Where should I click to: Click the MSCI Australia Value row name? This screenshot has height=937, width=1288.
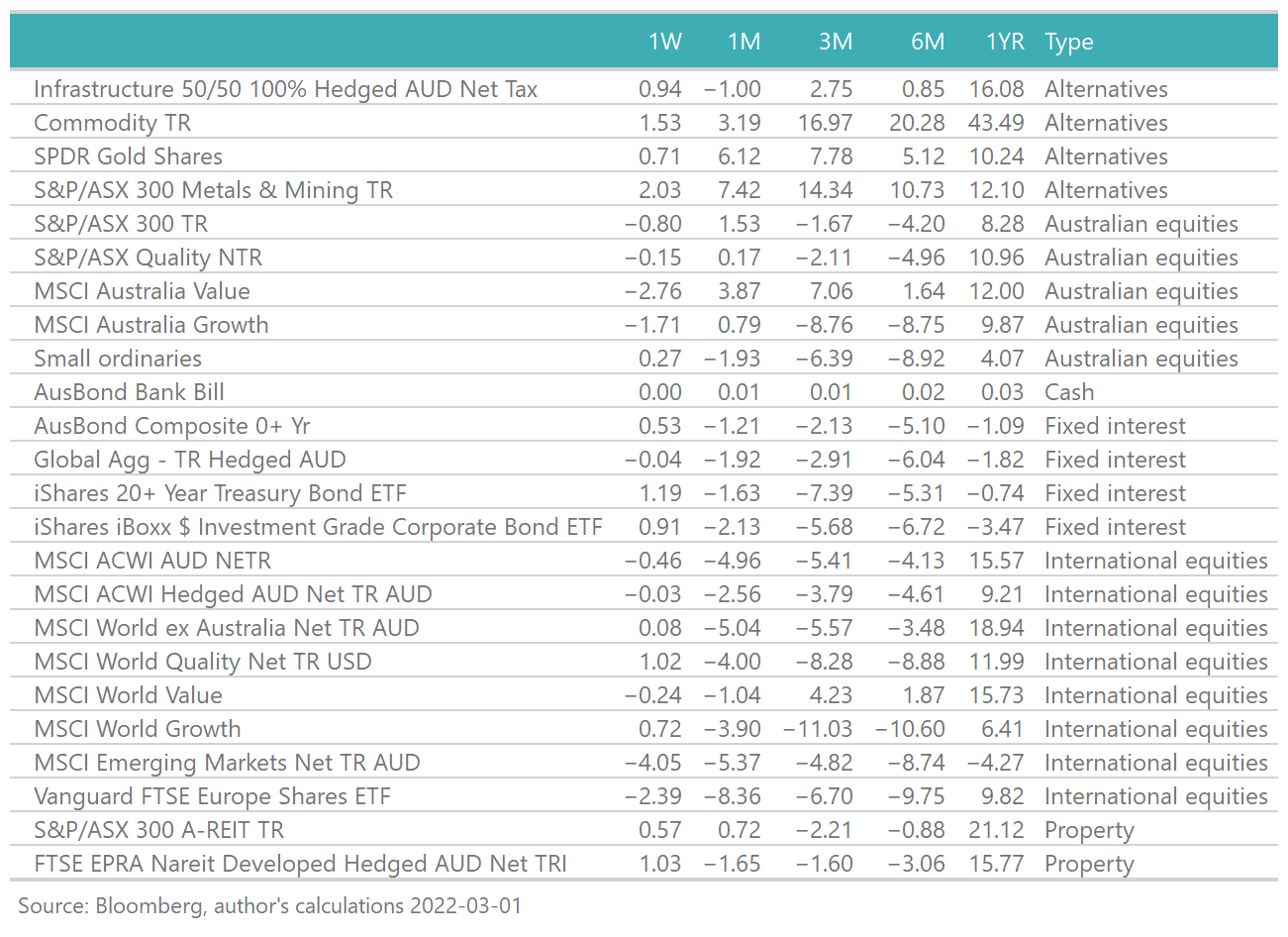(x=142, y=291)
